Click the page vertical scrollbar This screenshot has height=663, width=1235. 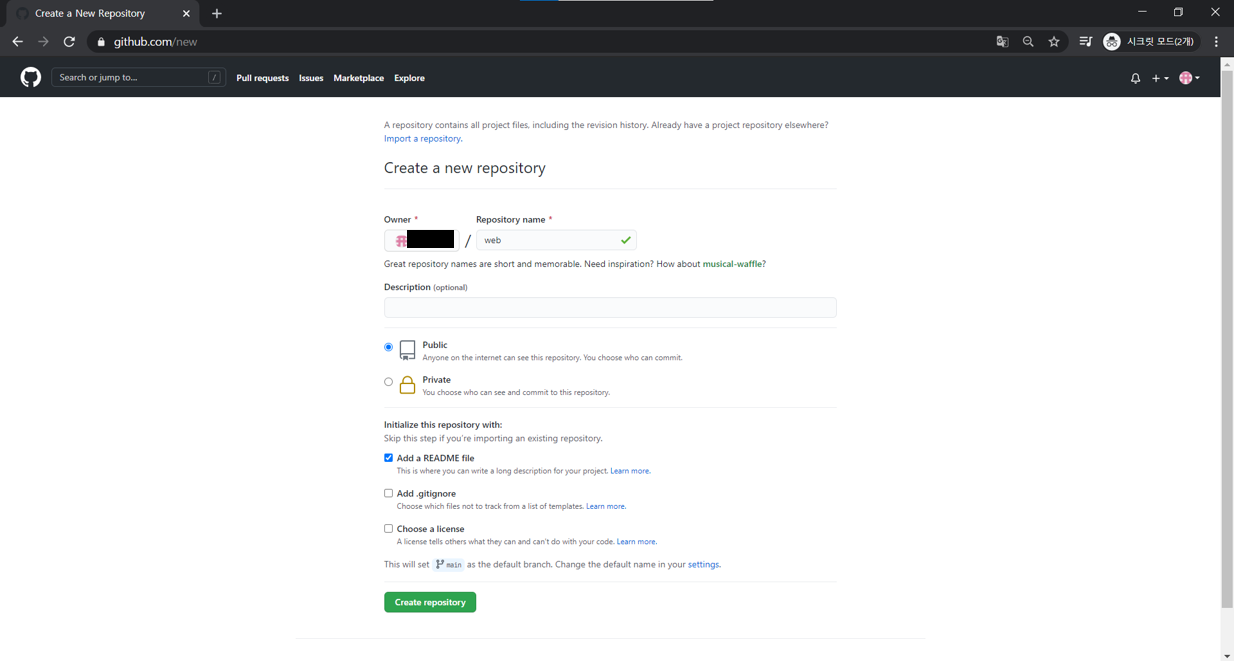(1227, 339)
